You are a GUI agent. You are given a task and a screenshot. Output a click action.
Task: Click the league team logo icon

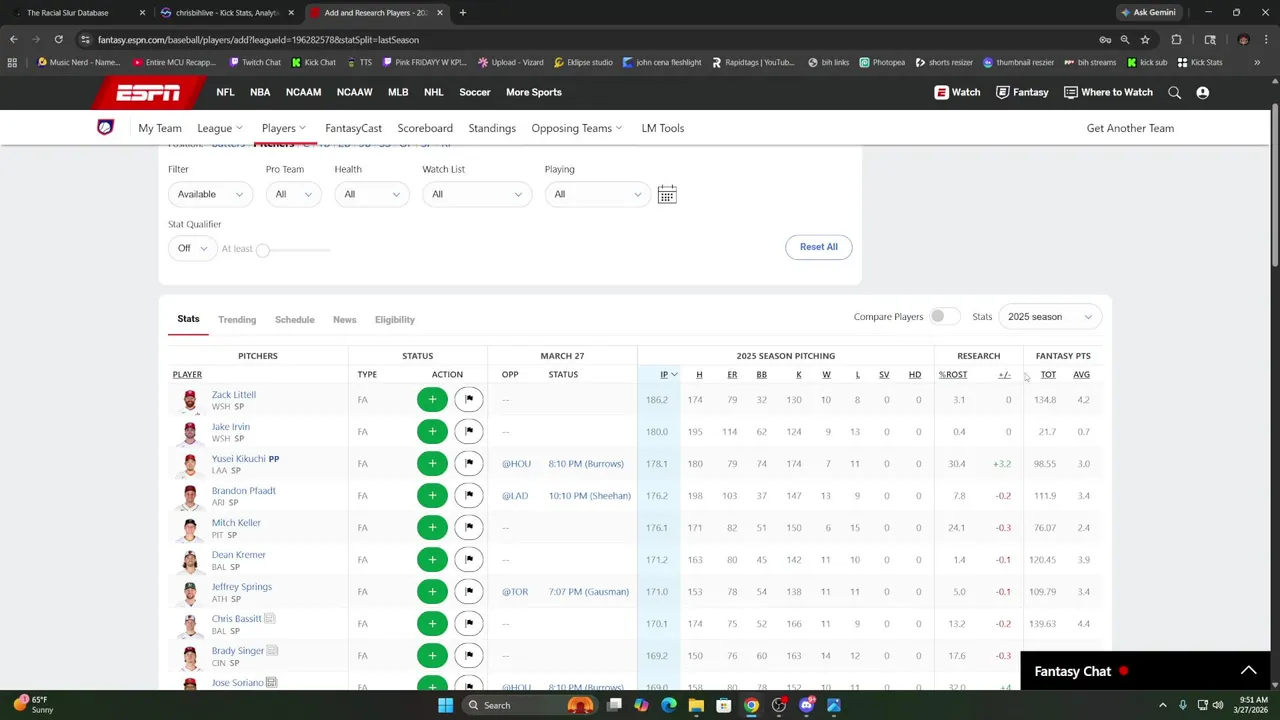click(105, 128)
